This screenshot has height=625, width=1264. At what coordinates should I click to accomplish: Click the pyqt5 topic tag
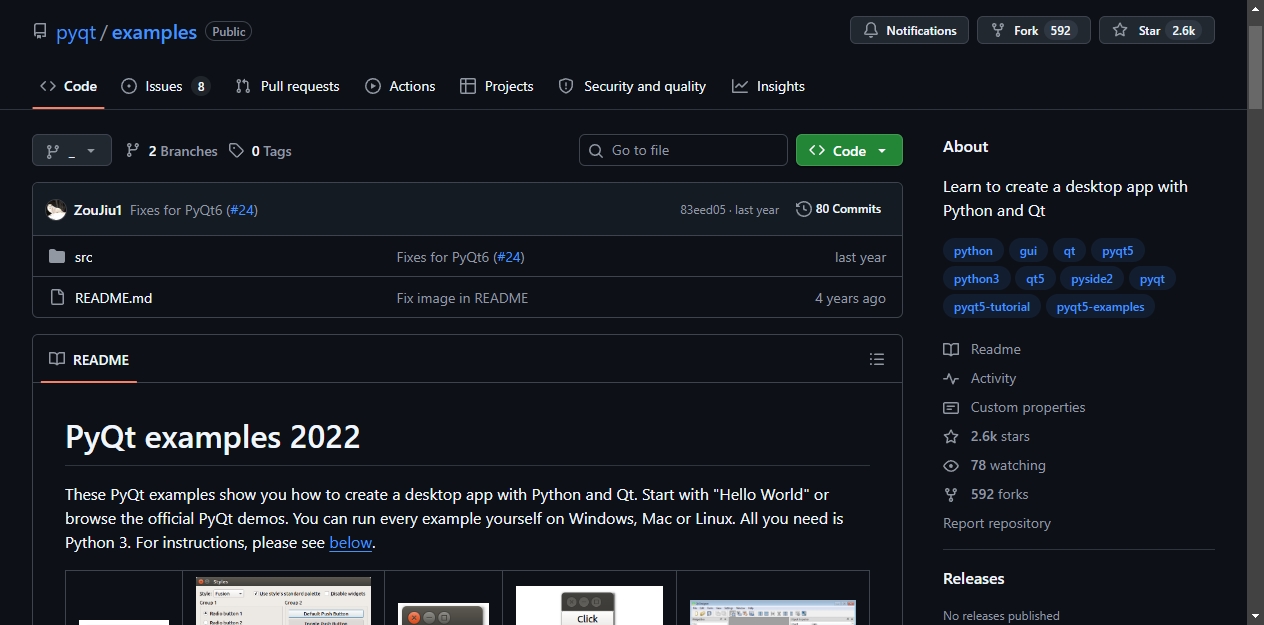tap(1118, 251)
